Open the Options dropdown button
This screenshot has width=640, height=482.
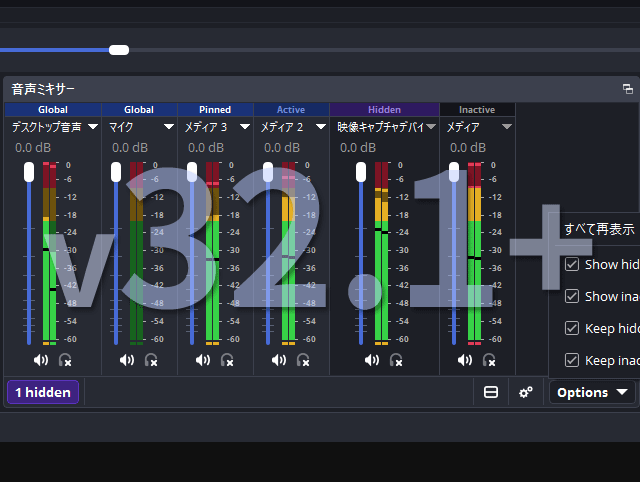(x=592, y=392)
